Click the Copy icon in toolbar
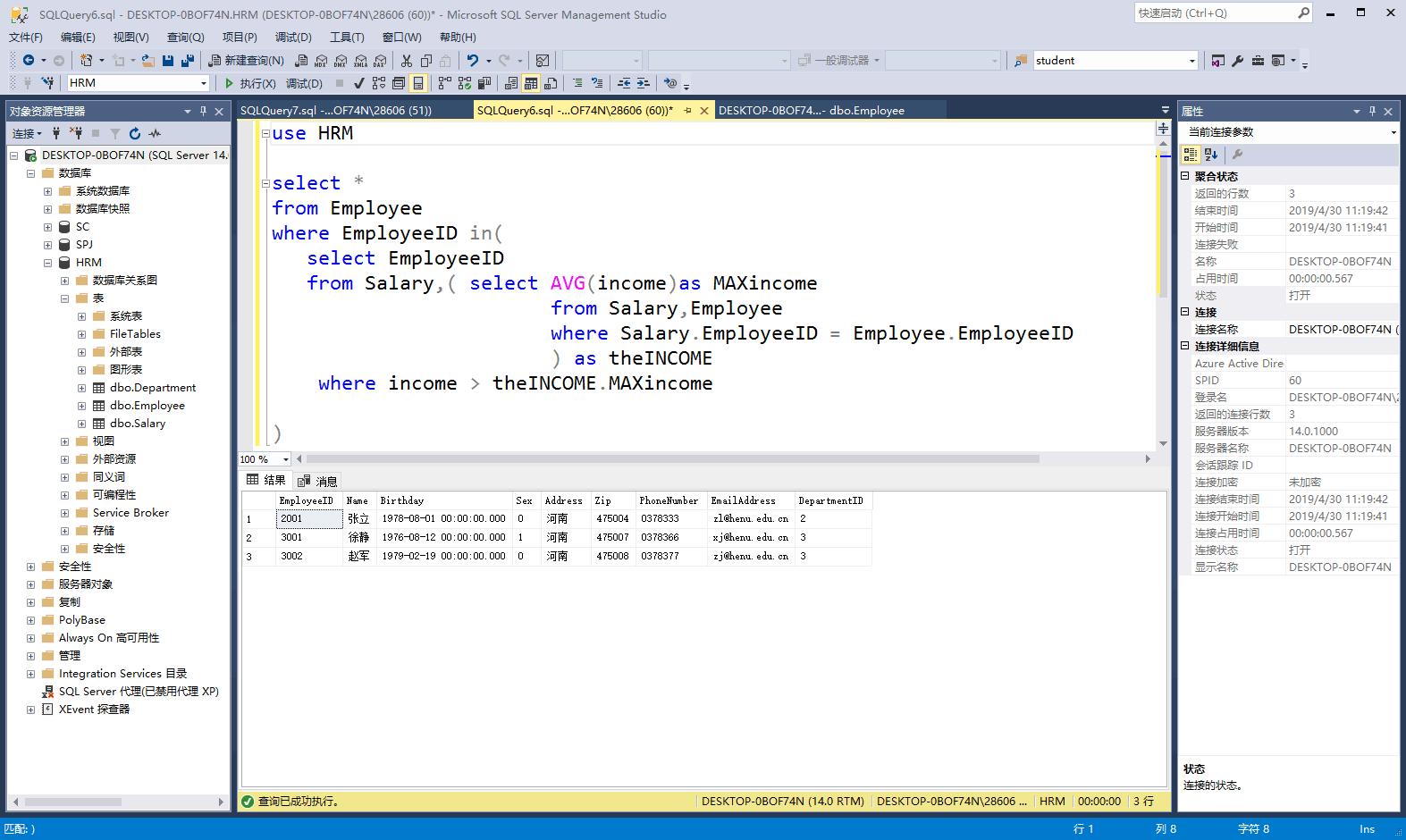Screen dimensions: 1406x840 click(x=426, y=60)
